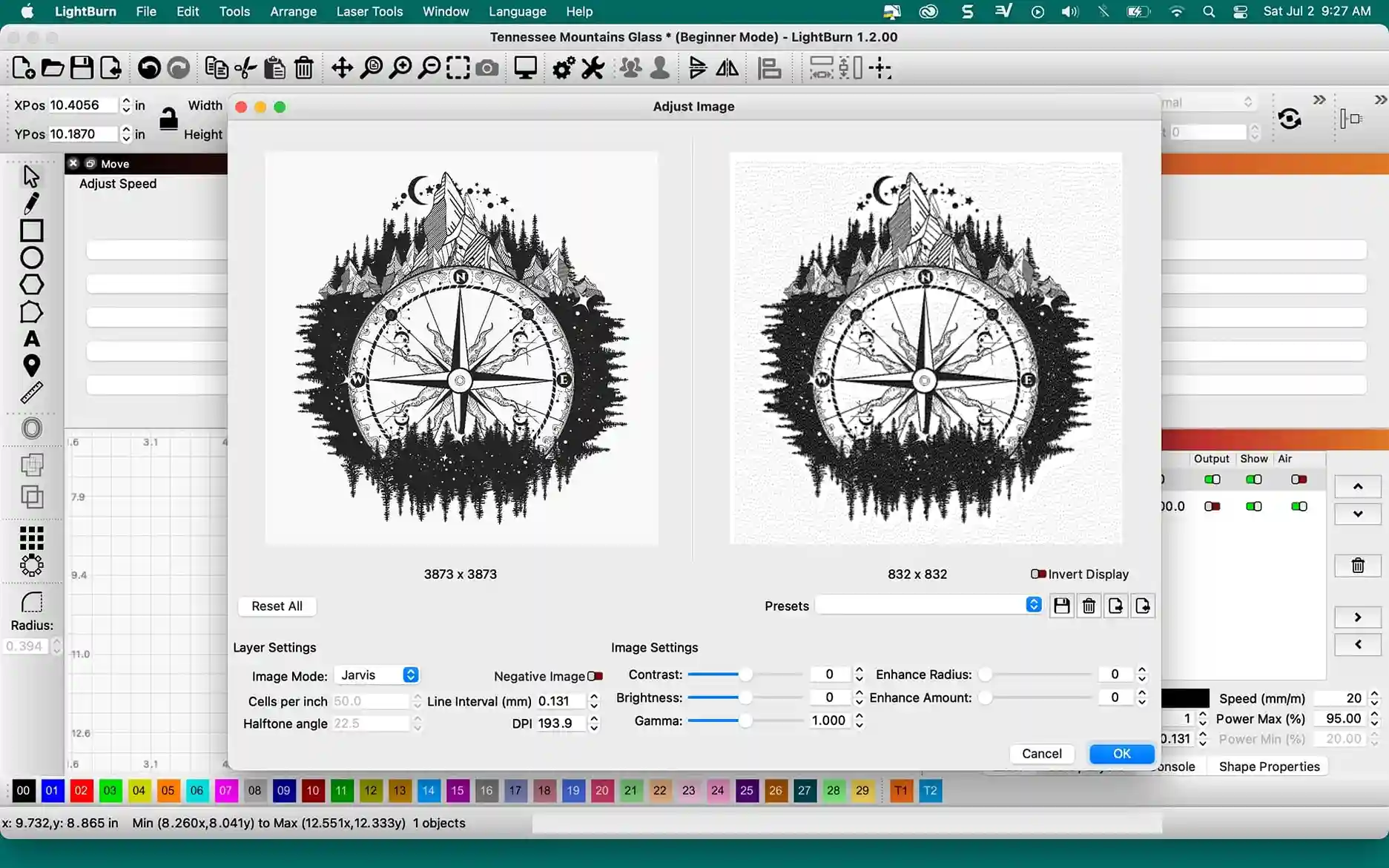
Task: Toggle the Air switch on first layer
Action: (1299, 480)
